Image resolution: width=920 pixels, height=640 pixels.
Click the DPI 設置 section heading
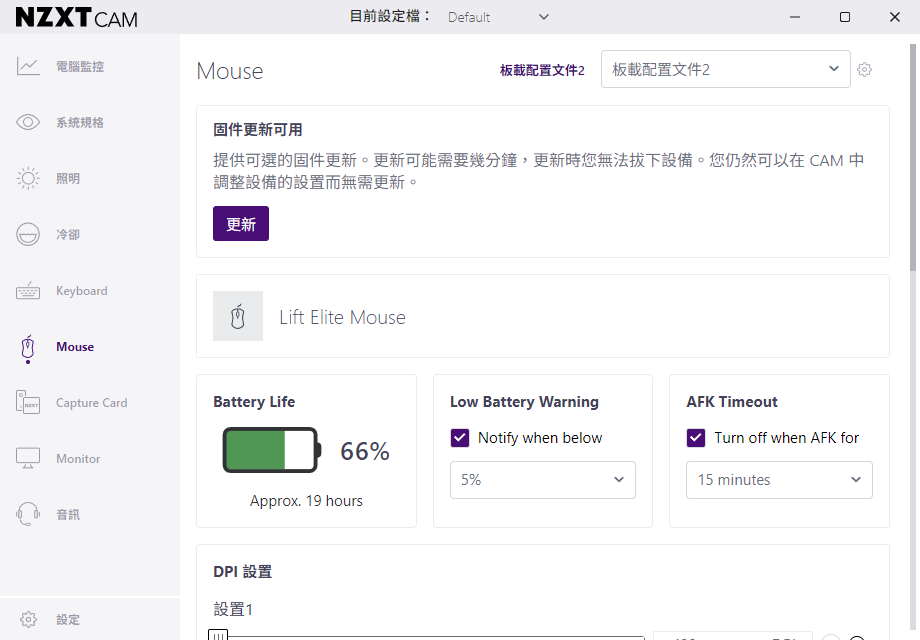pyautogui.click(x=243, y=571)
